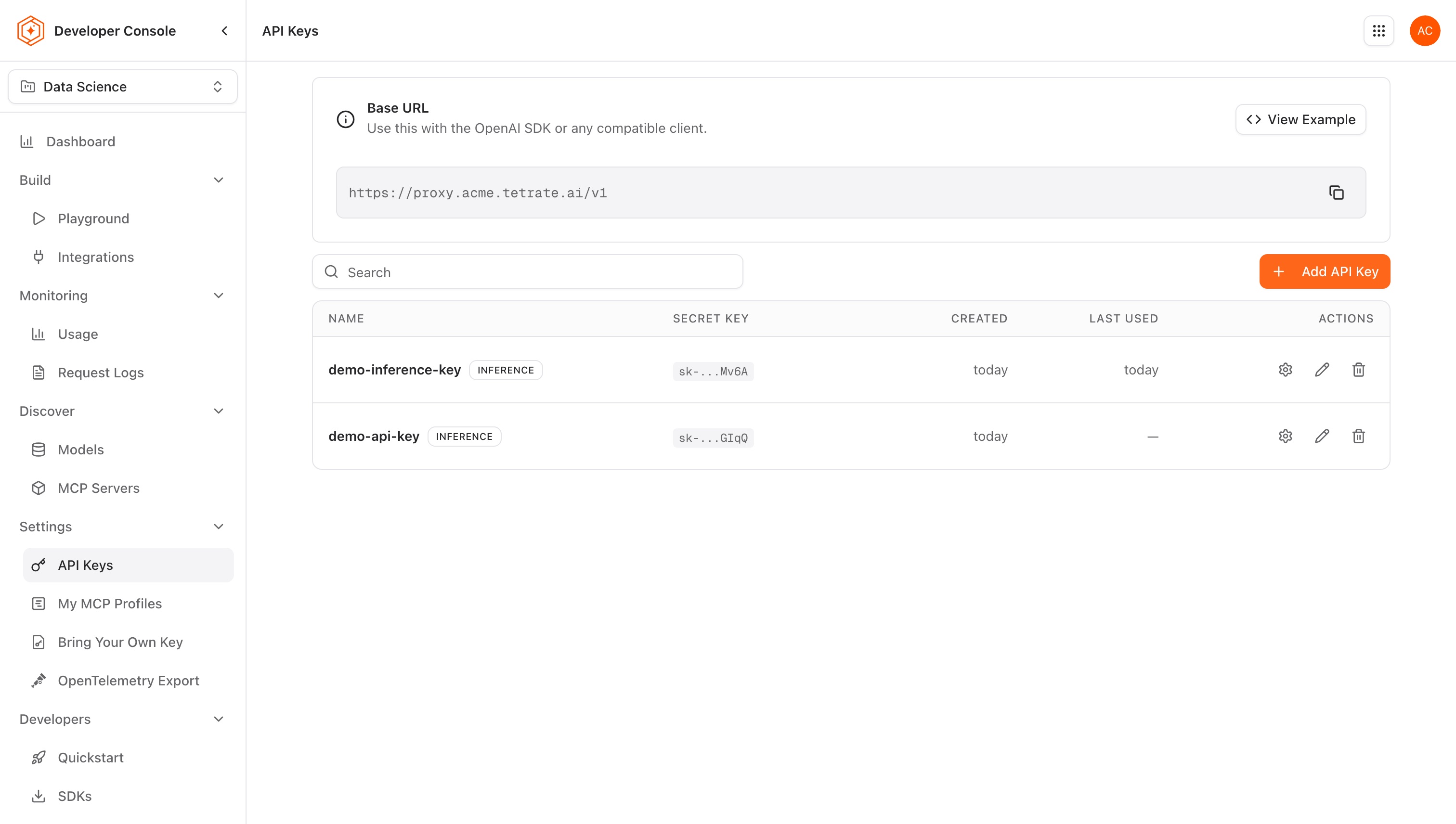The height and width of the screenshot is (824, 1456).
Task: Collapse the Monitoring section
Action: pyautogui.click(x=219, y=296)
